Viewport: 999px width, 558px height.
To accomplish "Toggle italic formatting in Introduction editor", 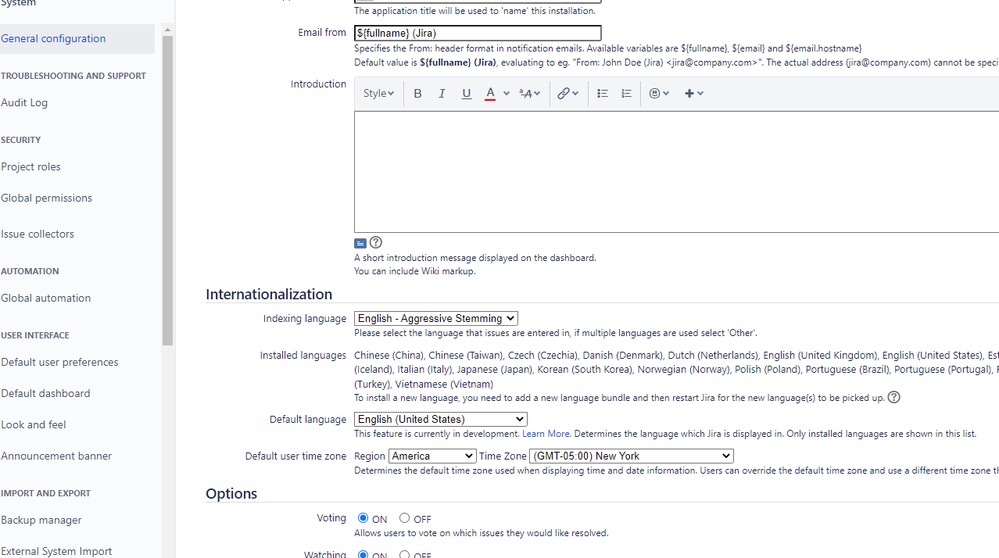I will click(442, 94).
